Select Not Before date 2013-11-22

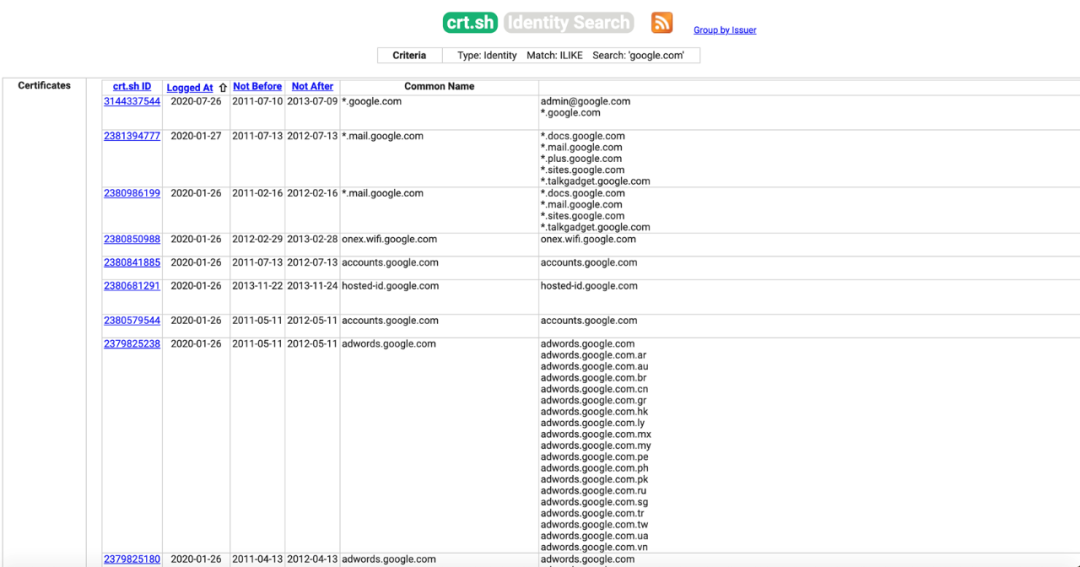pyautogui.click(x=257, y=286)
